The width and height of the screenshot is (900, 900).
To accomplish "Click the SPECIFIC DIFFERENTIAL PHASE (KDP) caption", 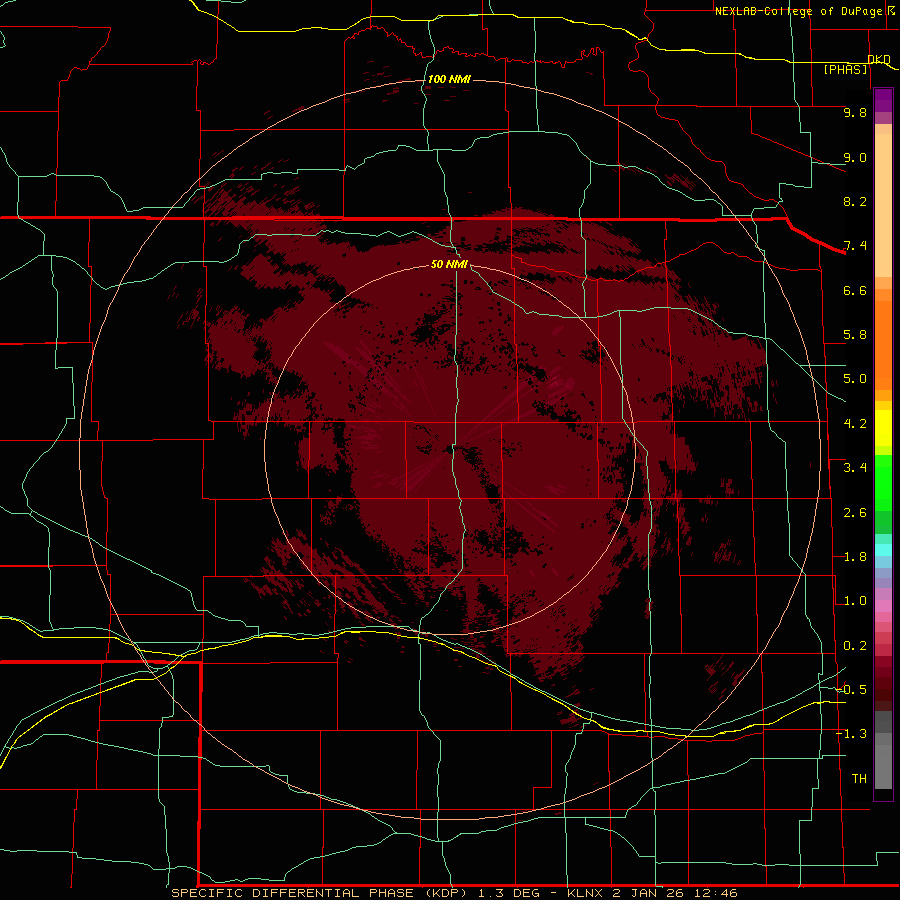I will (321, 893).
